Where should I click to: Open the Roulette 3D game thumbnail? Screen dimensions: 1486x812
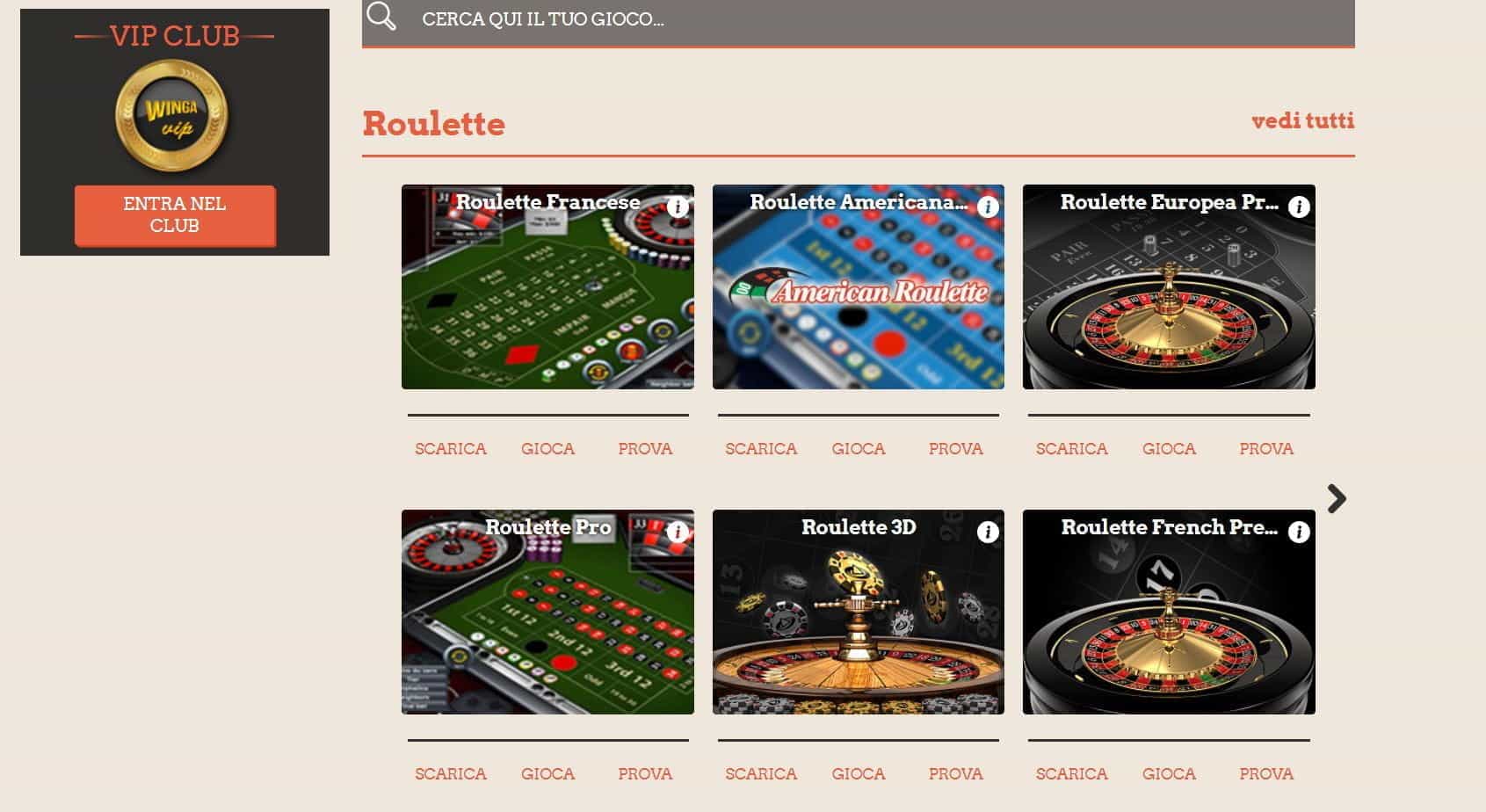859,612
